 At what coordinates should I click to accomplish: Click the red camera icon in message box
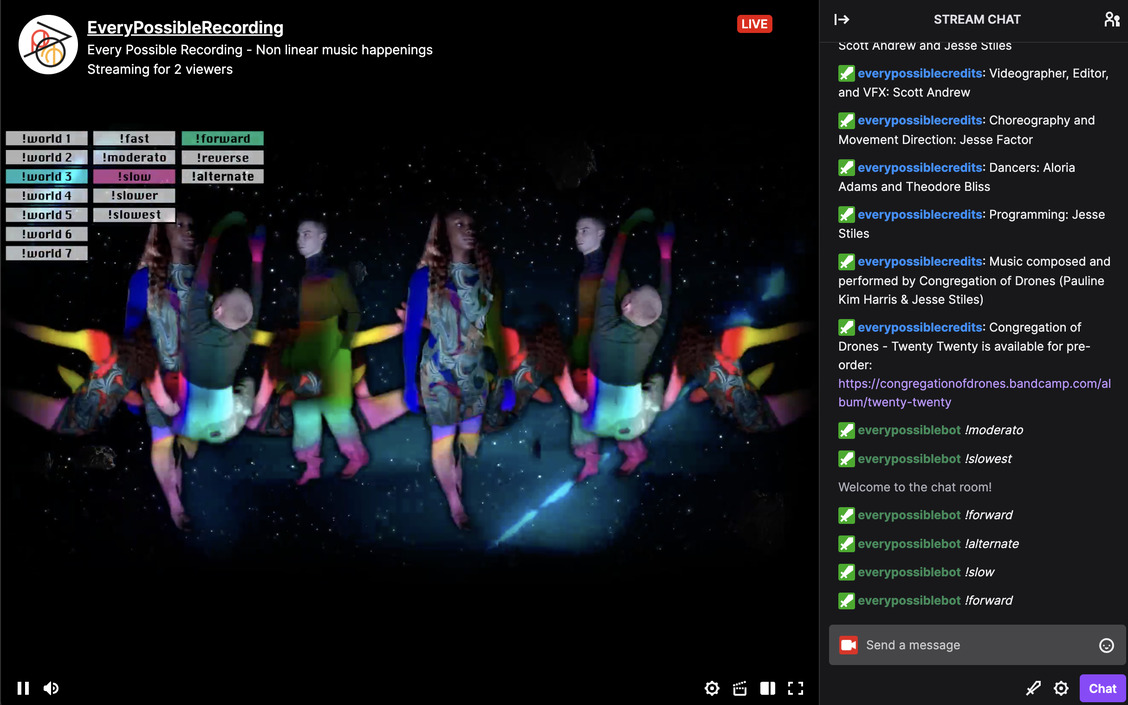coord(849,645)
